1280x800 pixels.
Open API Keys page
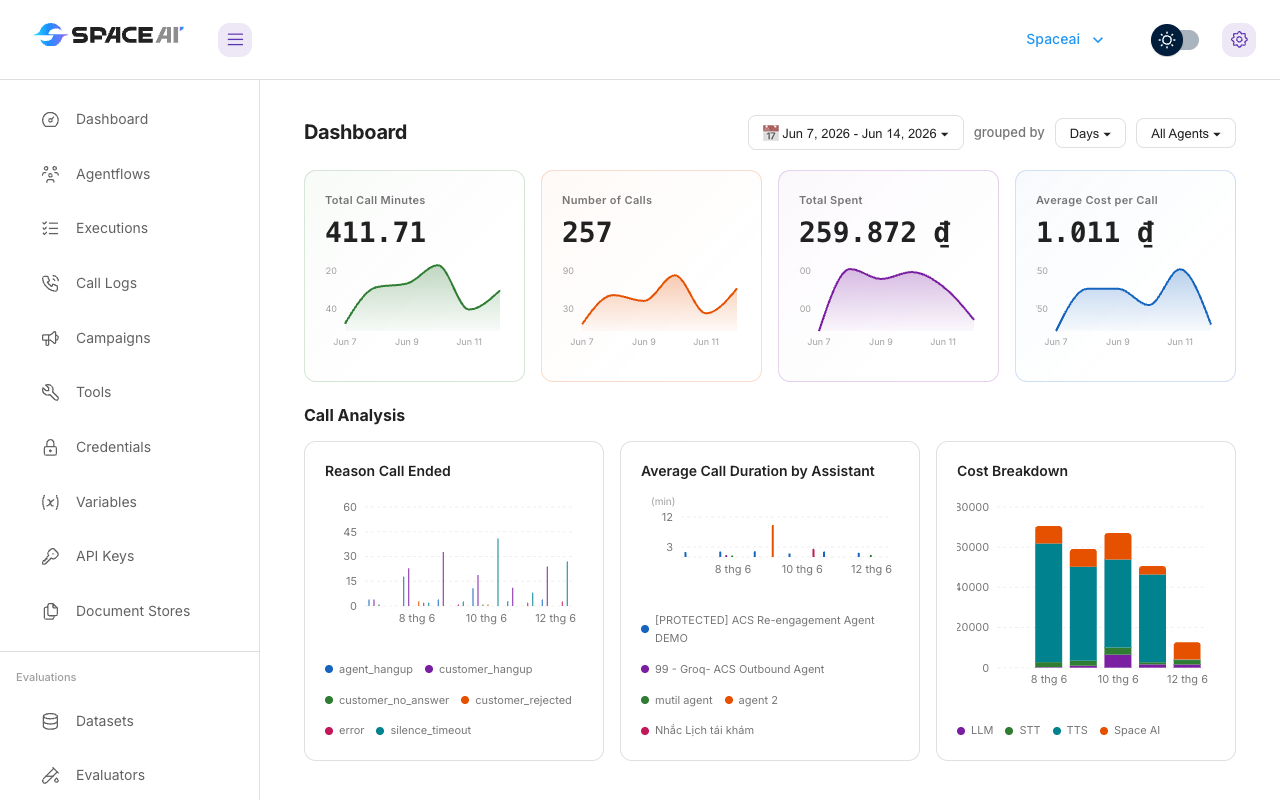(x=130, y=556)
